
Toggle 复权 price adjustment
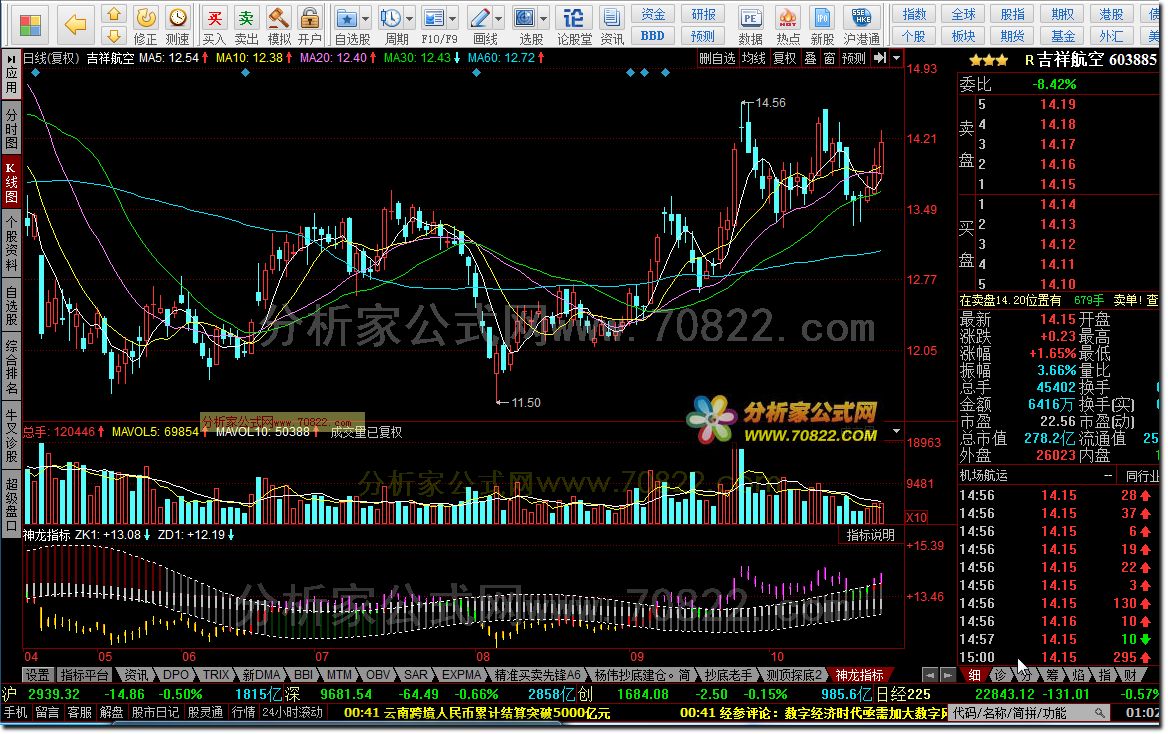point(784,57)
